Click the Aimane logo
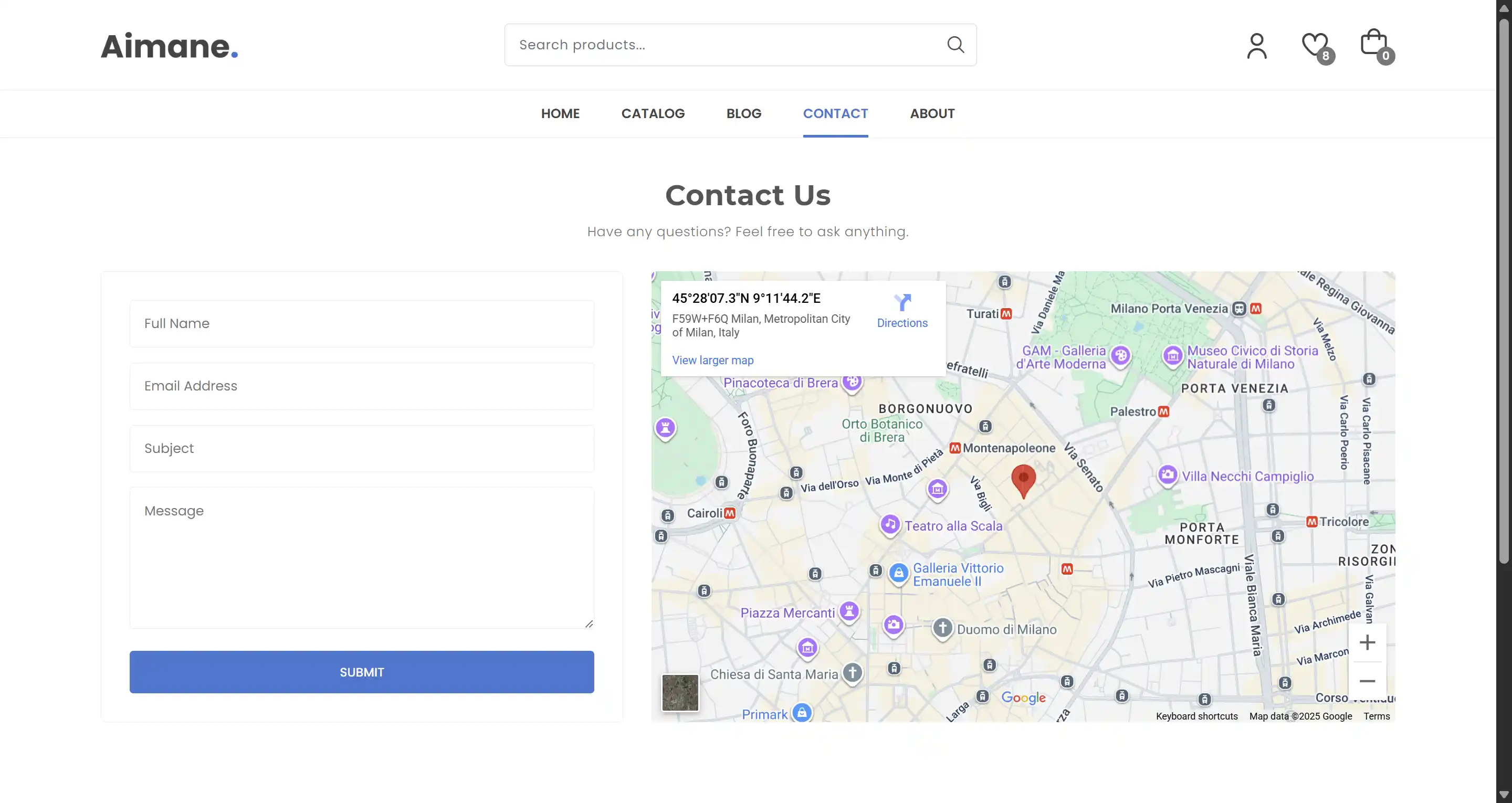 tap(169, 46)
